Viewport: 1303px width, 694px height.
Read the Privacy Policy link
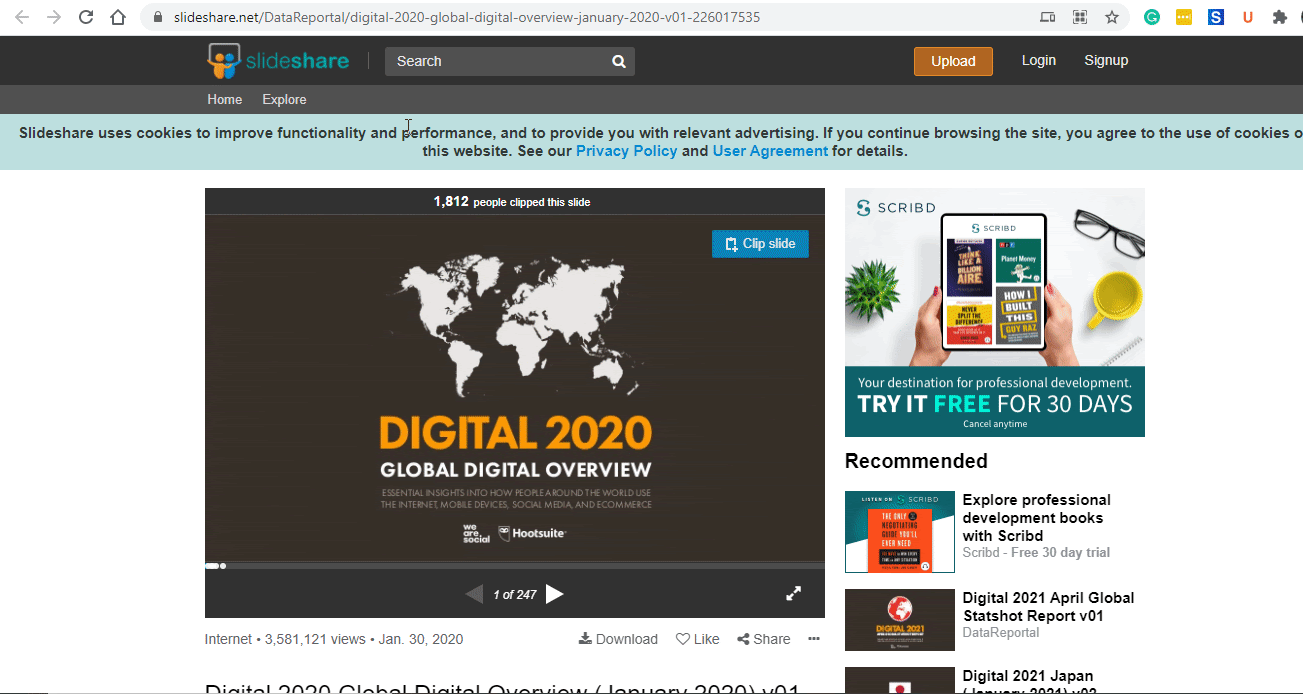(x=627, y=151)
